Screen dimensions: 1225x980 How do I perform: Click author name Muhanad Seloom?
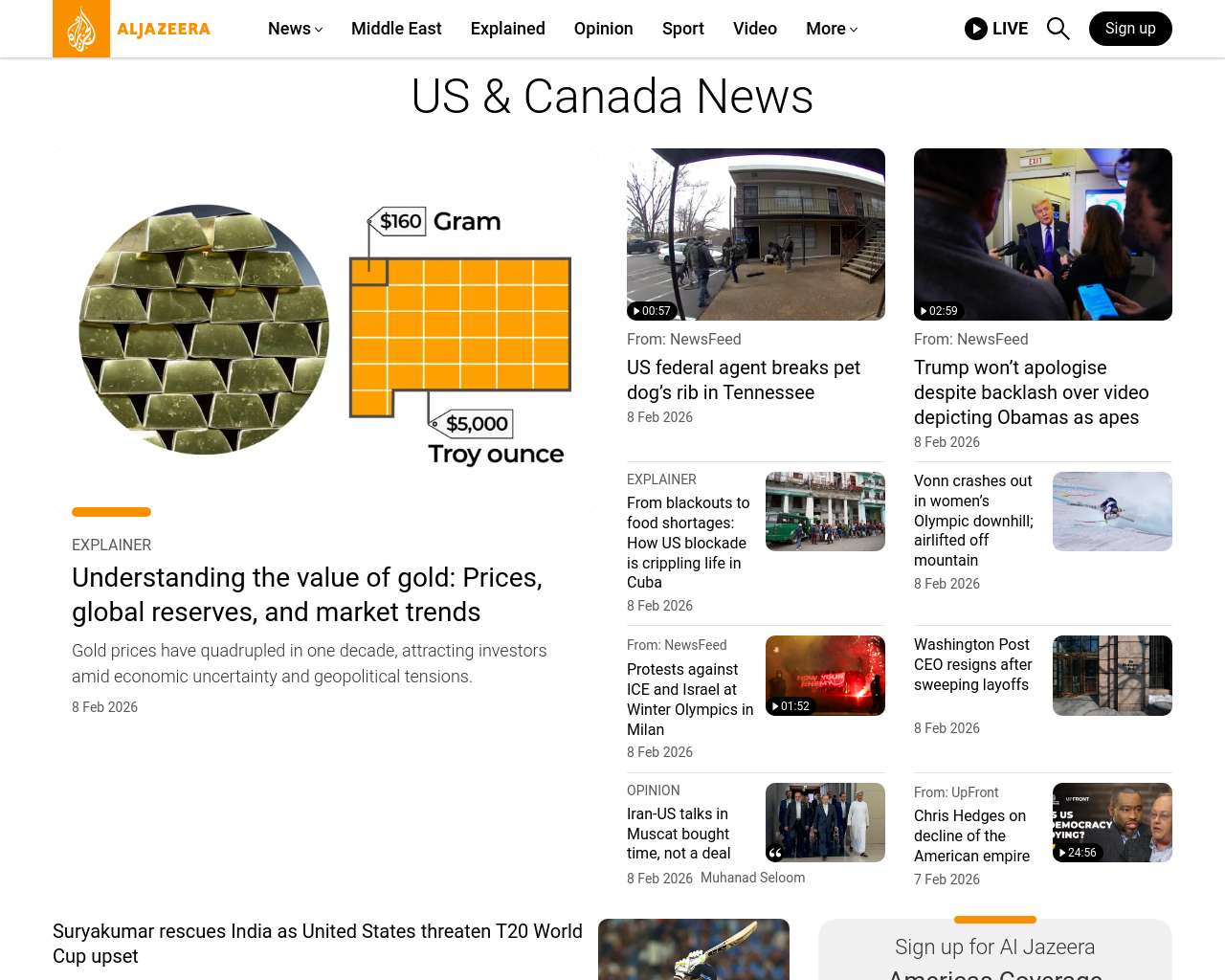tap(752, 878)
